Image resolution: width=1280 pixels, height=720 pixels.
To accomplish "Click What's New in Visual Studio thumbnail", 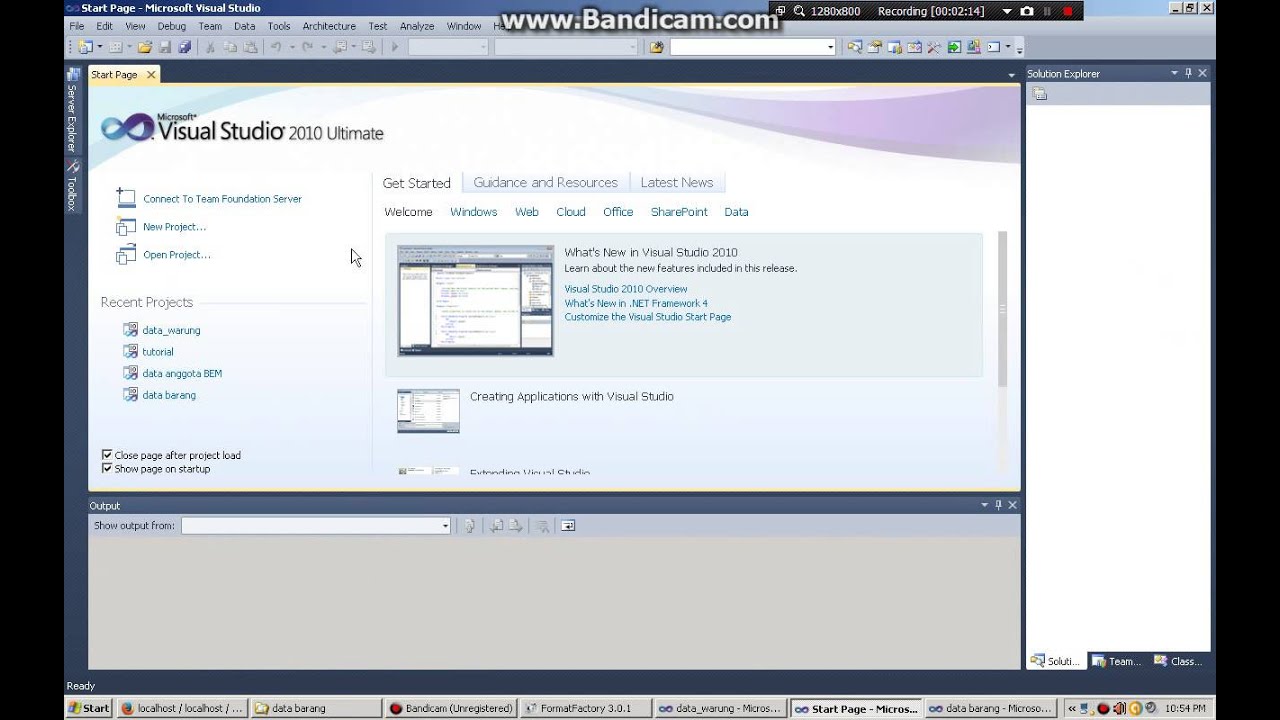I will pyautogui.click(x=475, y=301).
